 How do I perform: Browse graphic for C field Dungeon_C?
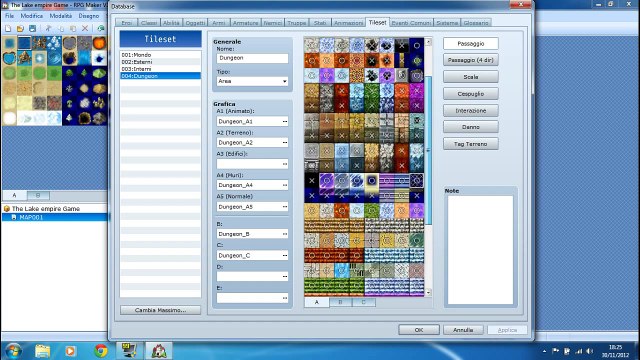click(284, 256)
